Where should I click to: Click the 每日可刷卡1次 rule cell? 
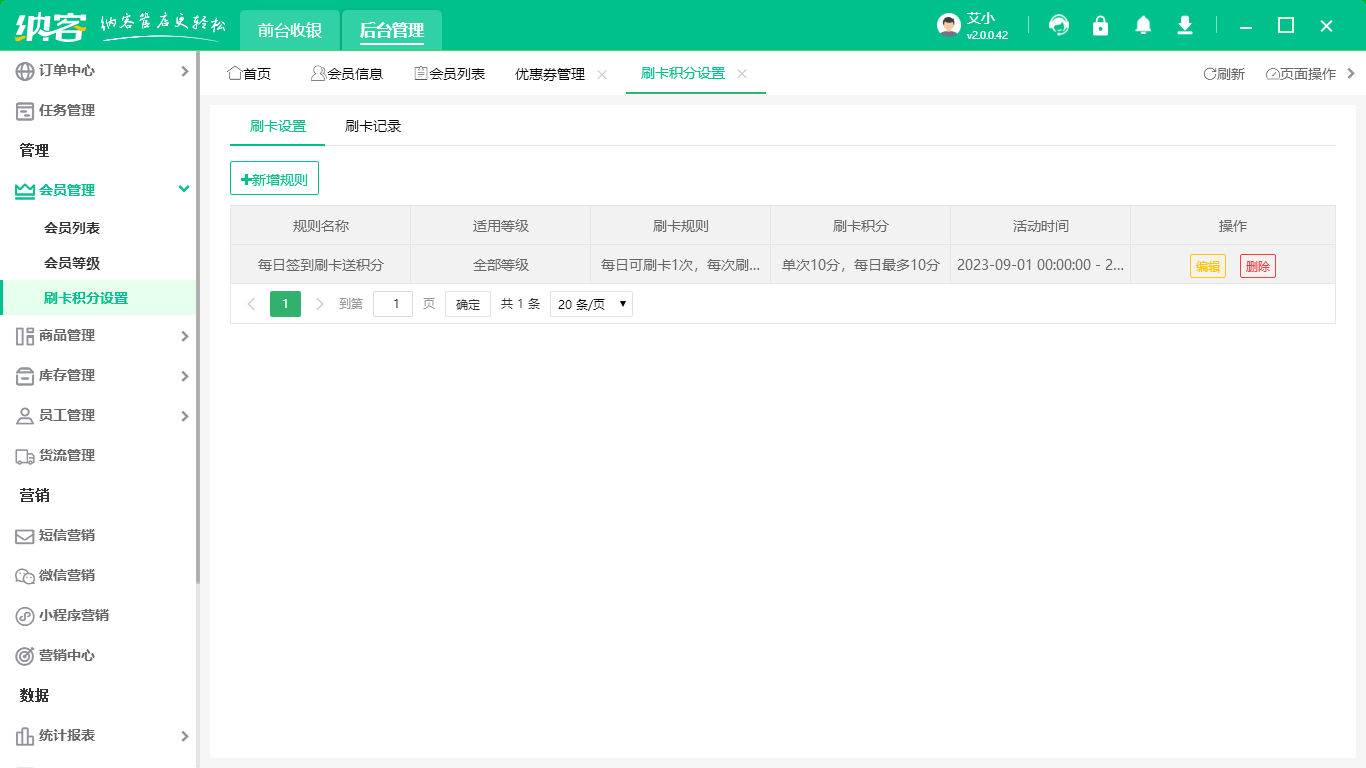point(681,265)
